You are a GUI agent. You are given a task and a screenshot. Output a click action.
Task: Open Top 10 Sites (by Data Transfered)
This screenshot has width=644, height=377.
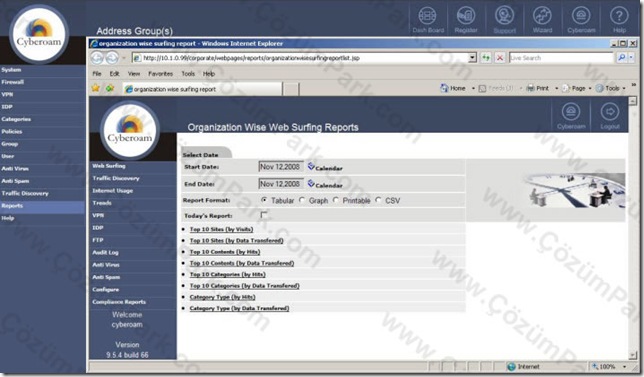coord(237,241)
